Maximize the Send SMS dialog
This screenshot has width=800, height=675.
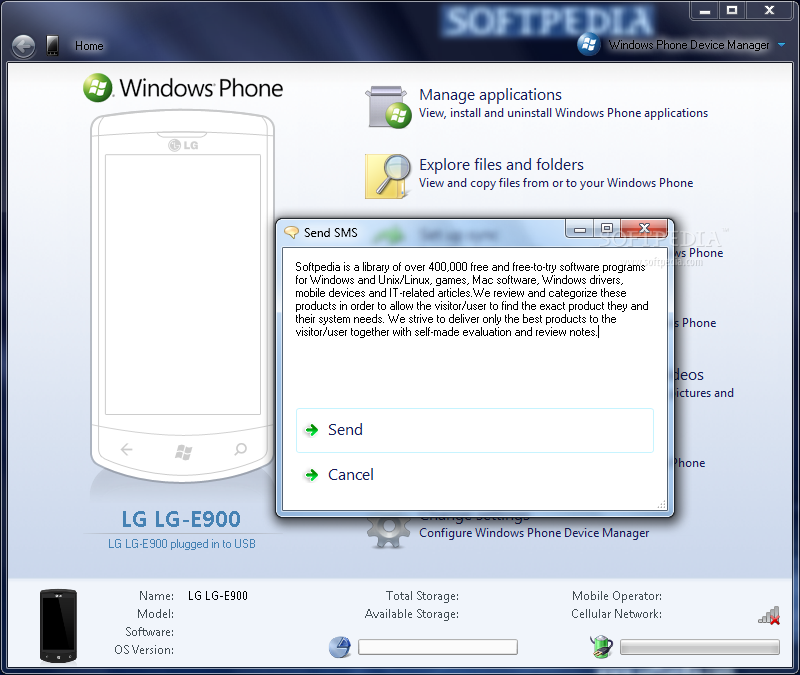[x=607, y=229]
